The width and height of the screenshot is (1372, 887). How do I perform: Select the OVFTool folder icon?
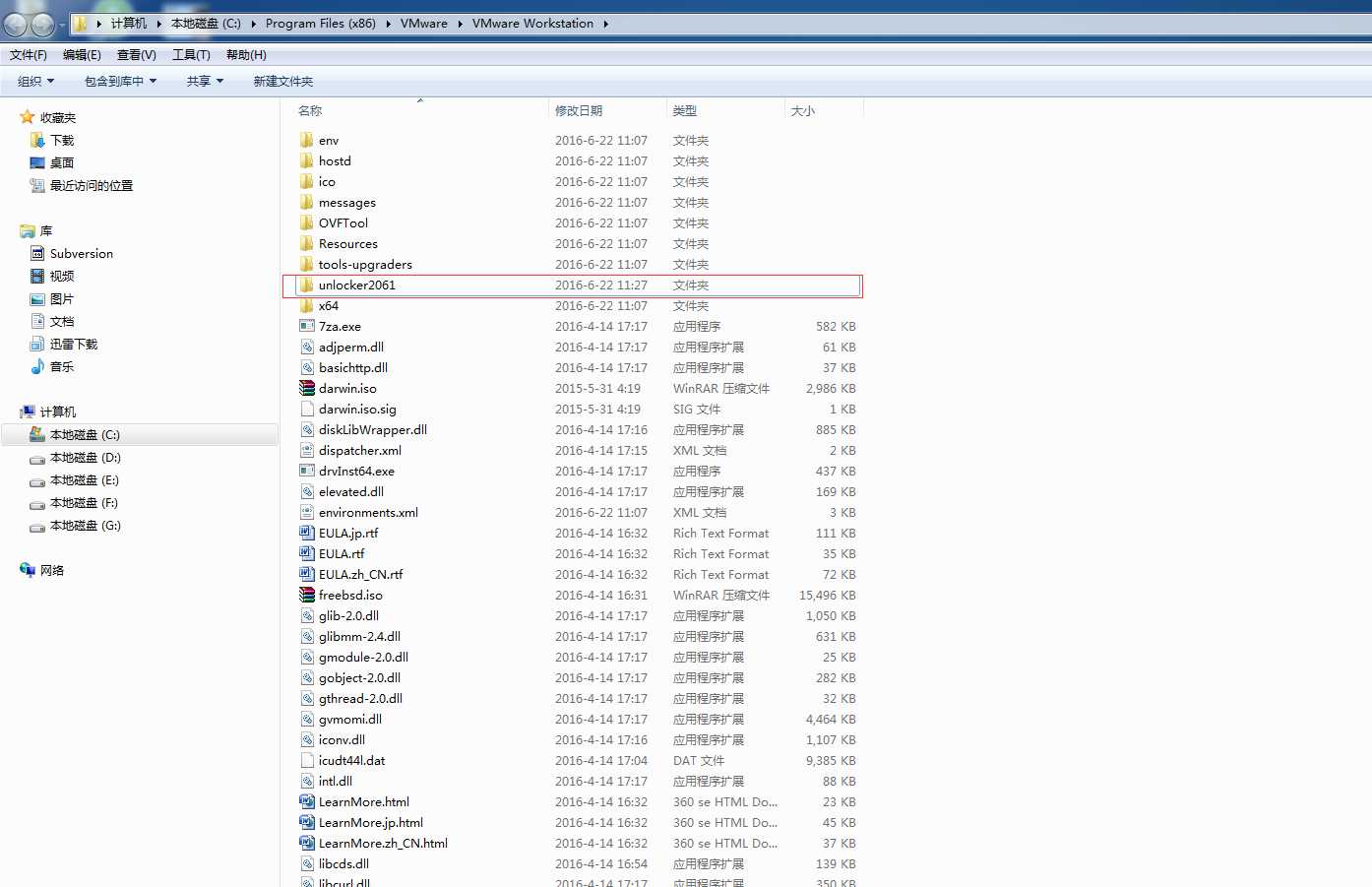pyautogui.click(x=307, y=222)
